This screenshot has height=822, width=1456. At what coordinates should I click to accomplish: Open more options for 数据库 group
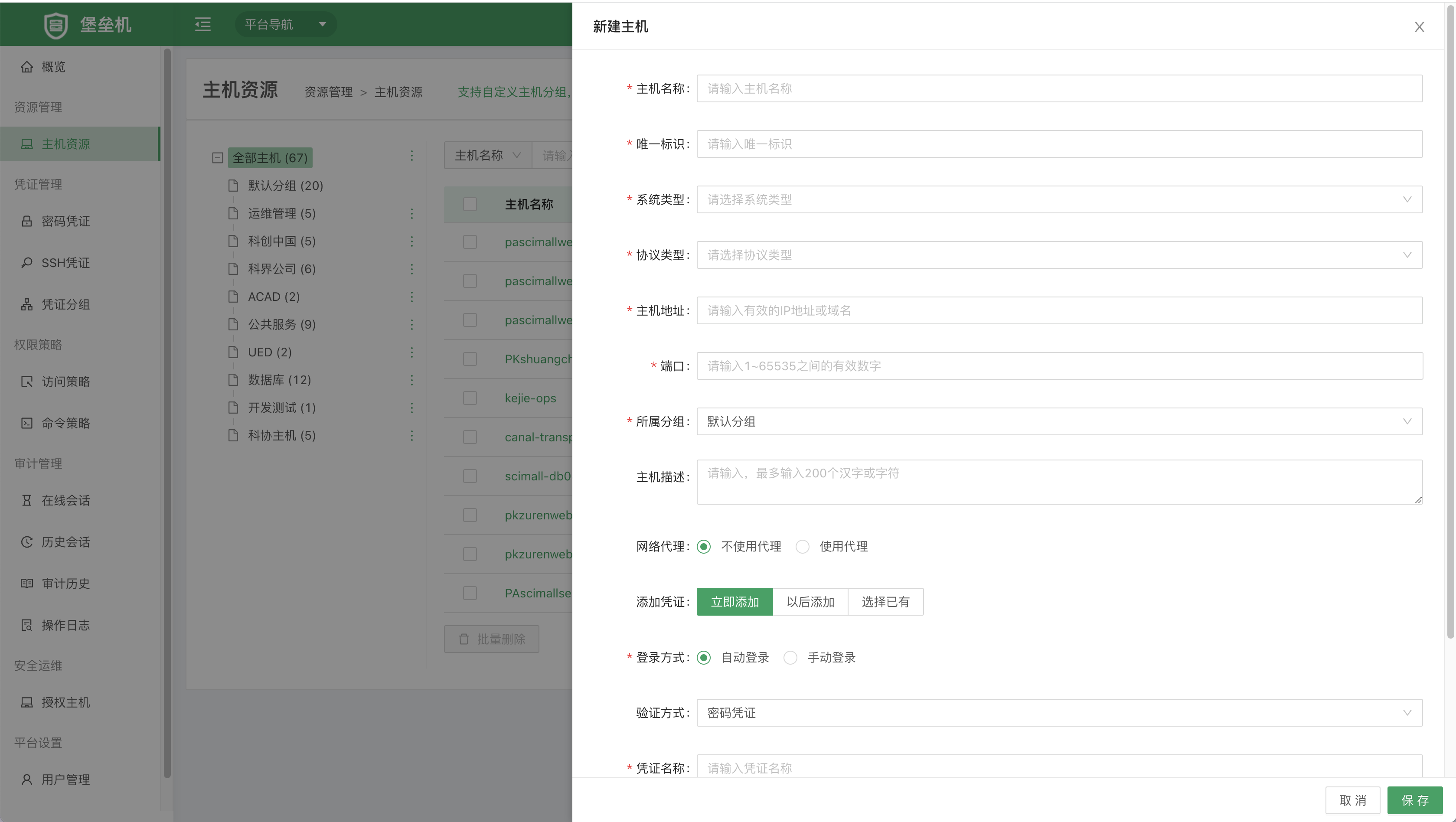pyautogui.click(x=411, y=380)
